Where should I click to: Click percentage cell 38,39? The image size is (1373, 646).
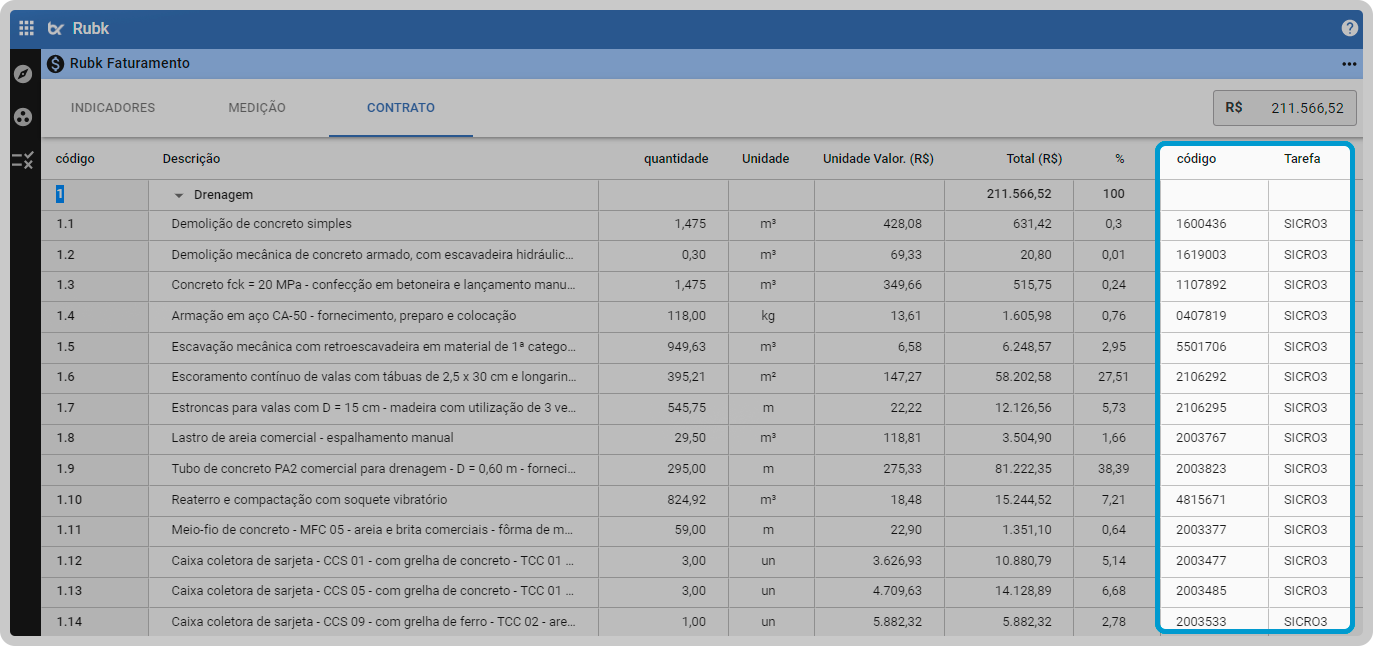(x=1113, y=470)
